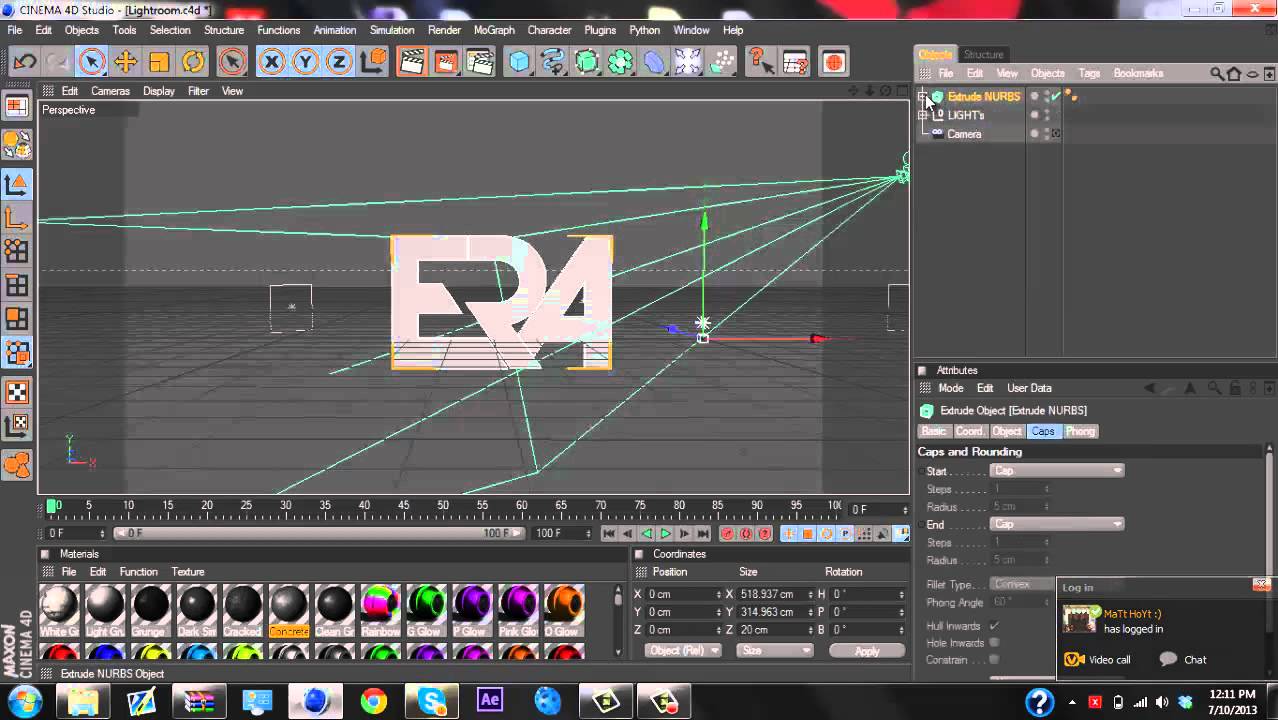Select the Object attribute tab
Screen dimensions: 1278x720
[x=1006, y=431]
